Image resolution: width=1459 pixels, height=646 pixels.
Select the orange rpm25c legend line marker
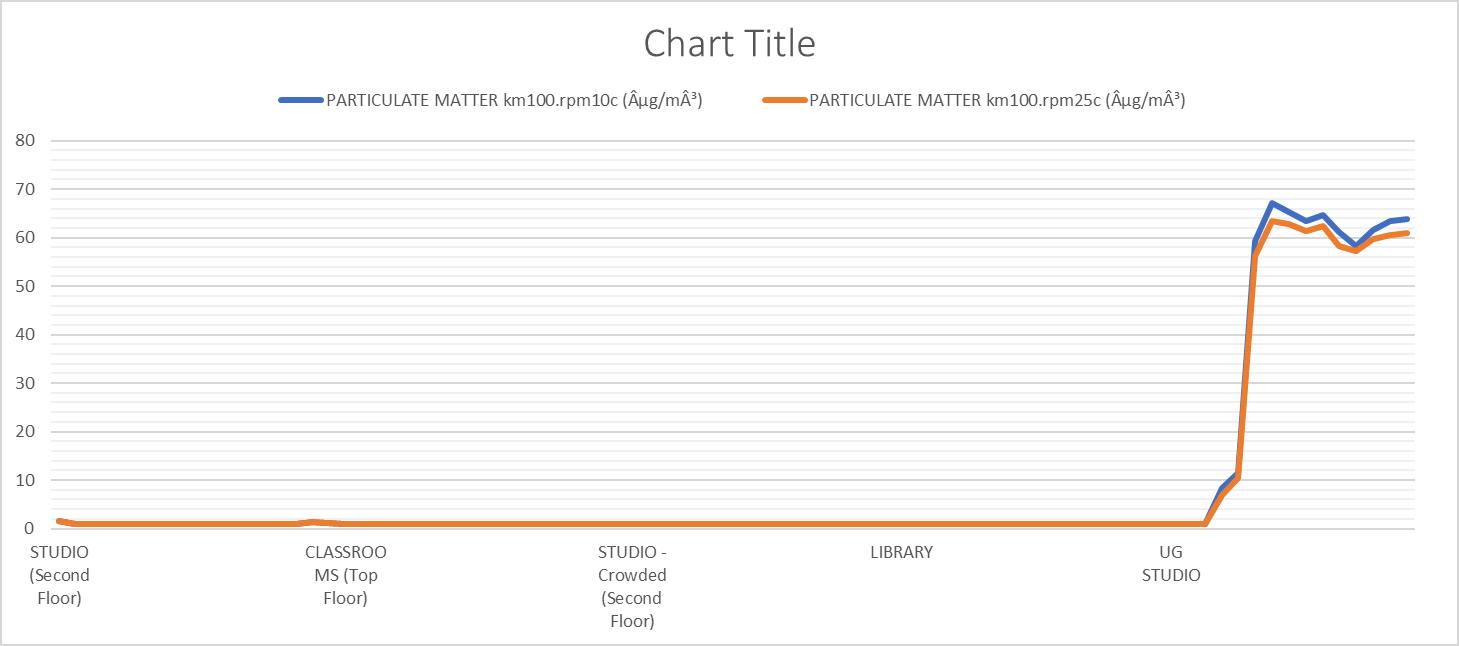pos(784,100)
